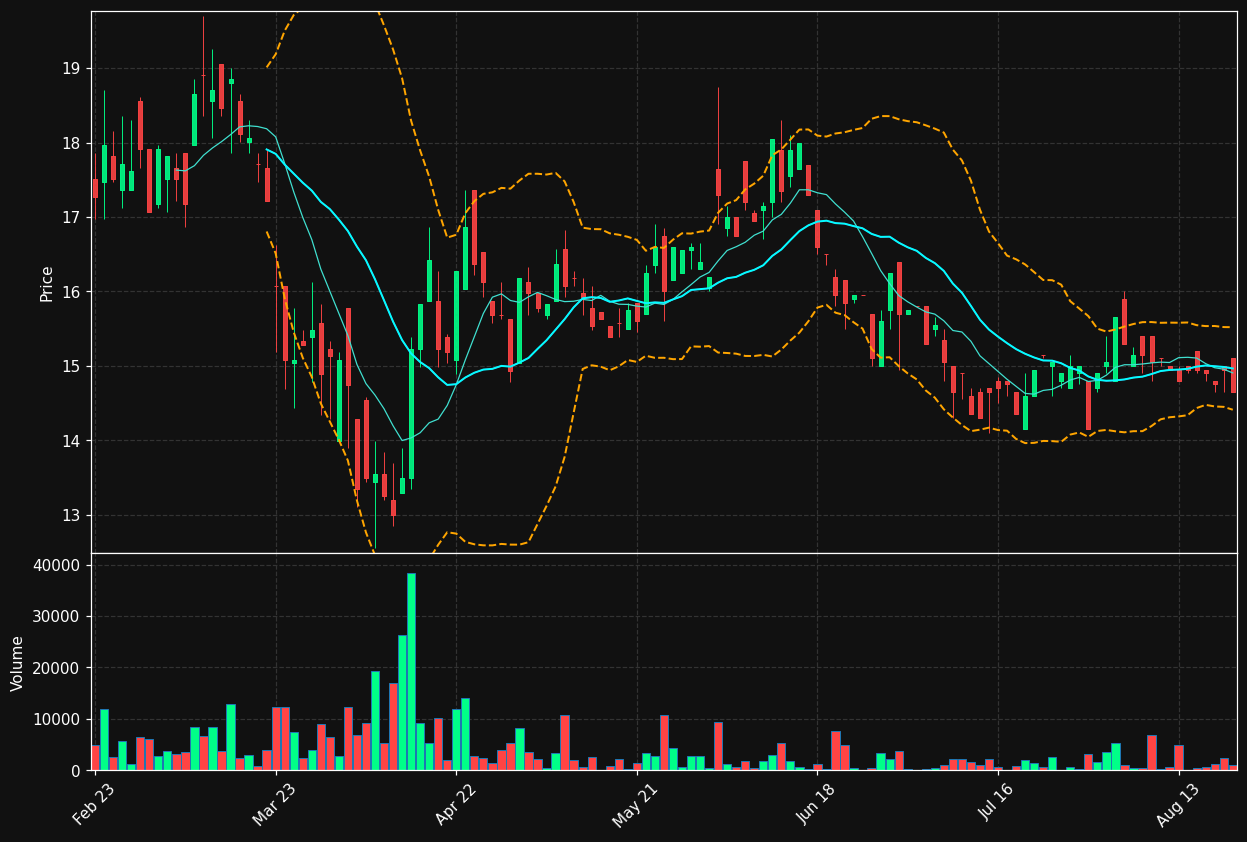The image size is (1247, 842).
Task: Click the price tick label "18"
Action: [70, 143]
